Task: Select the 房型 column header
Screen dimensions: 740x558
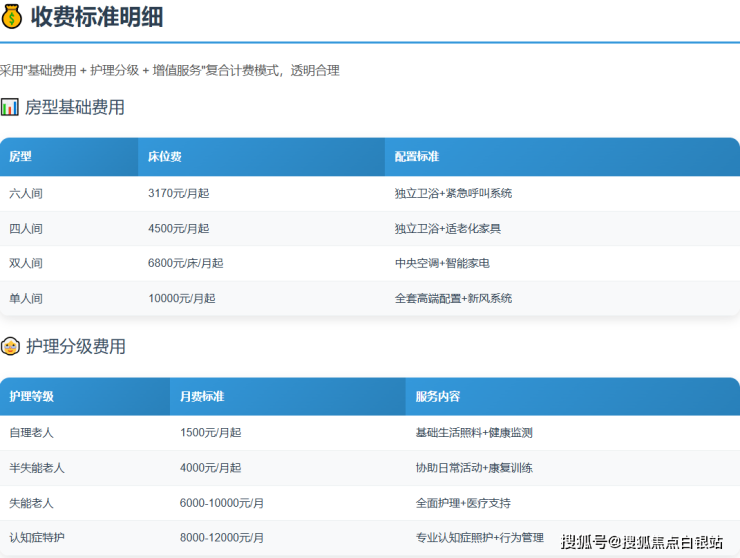Action: [x=21, y=157]
